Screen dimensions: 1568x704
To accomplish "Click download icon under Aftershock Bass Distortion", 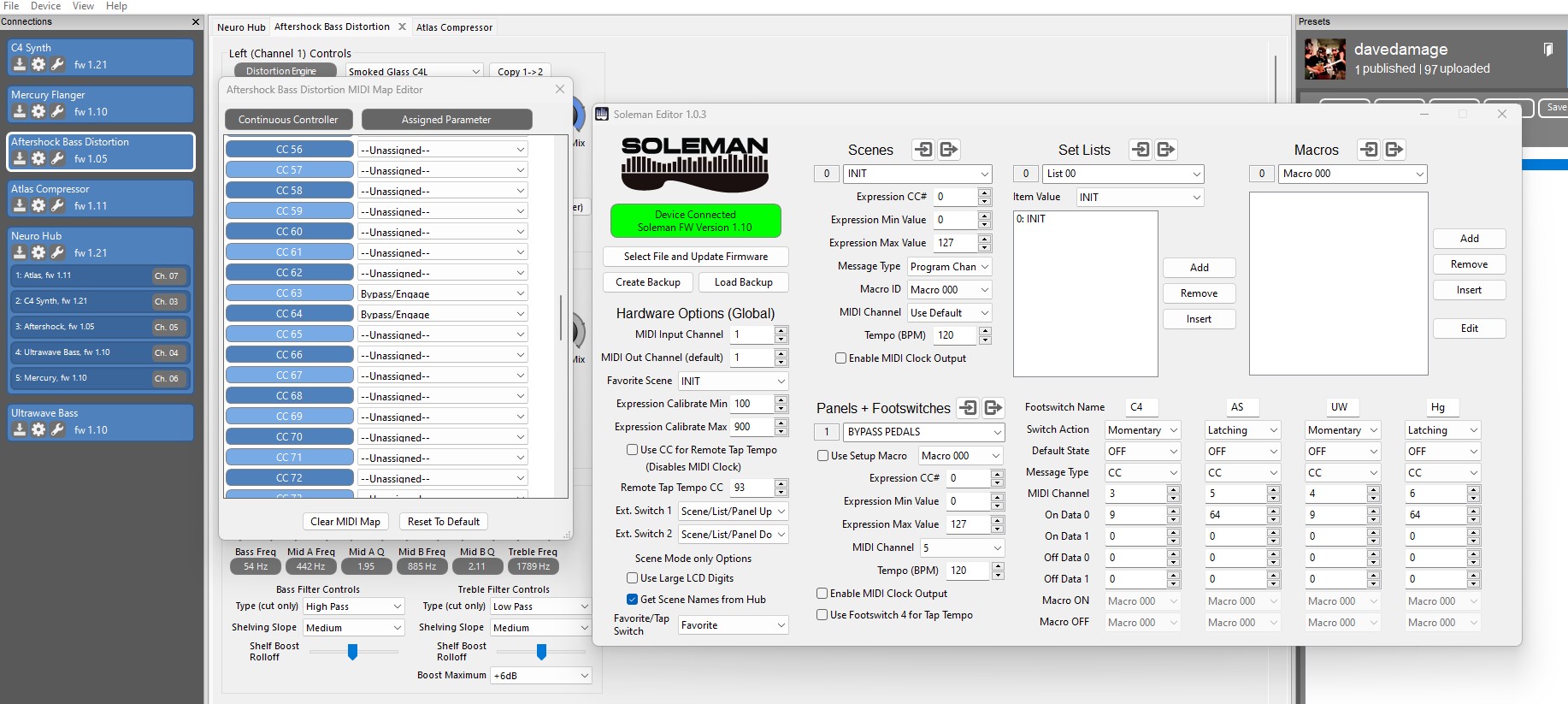I will point(21,158).
